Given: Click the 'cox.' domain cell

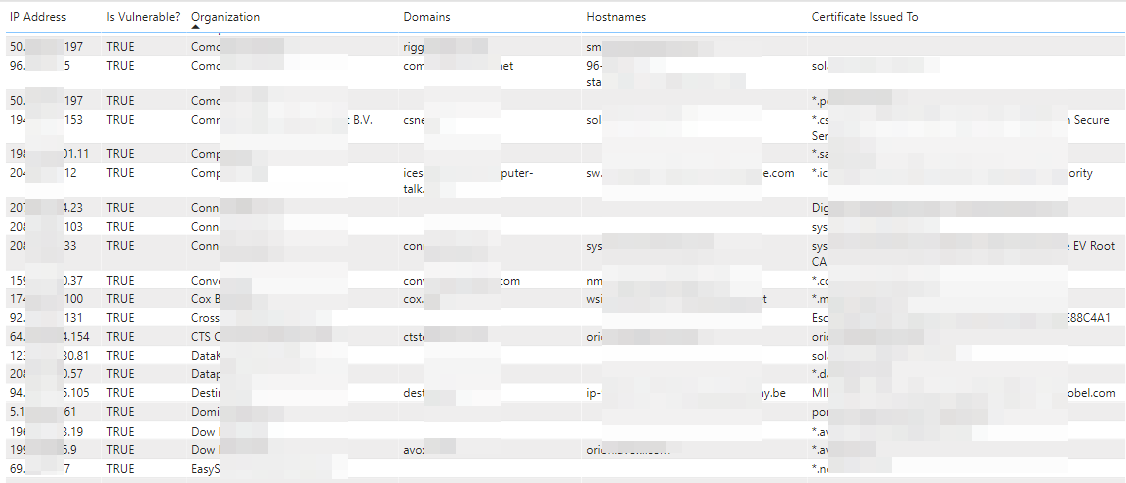Looking at the screenshot, I should [414, 299].
